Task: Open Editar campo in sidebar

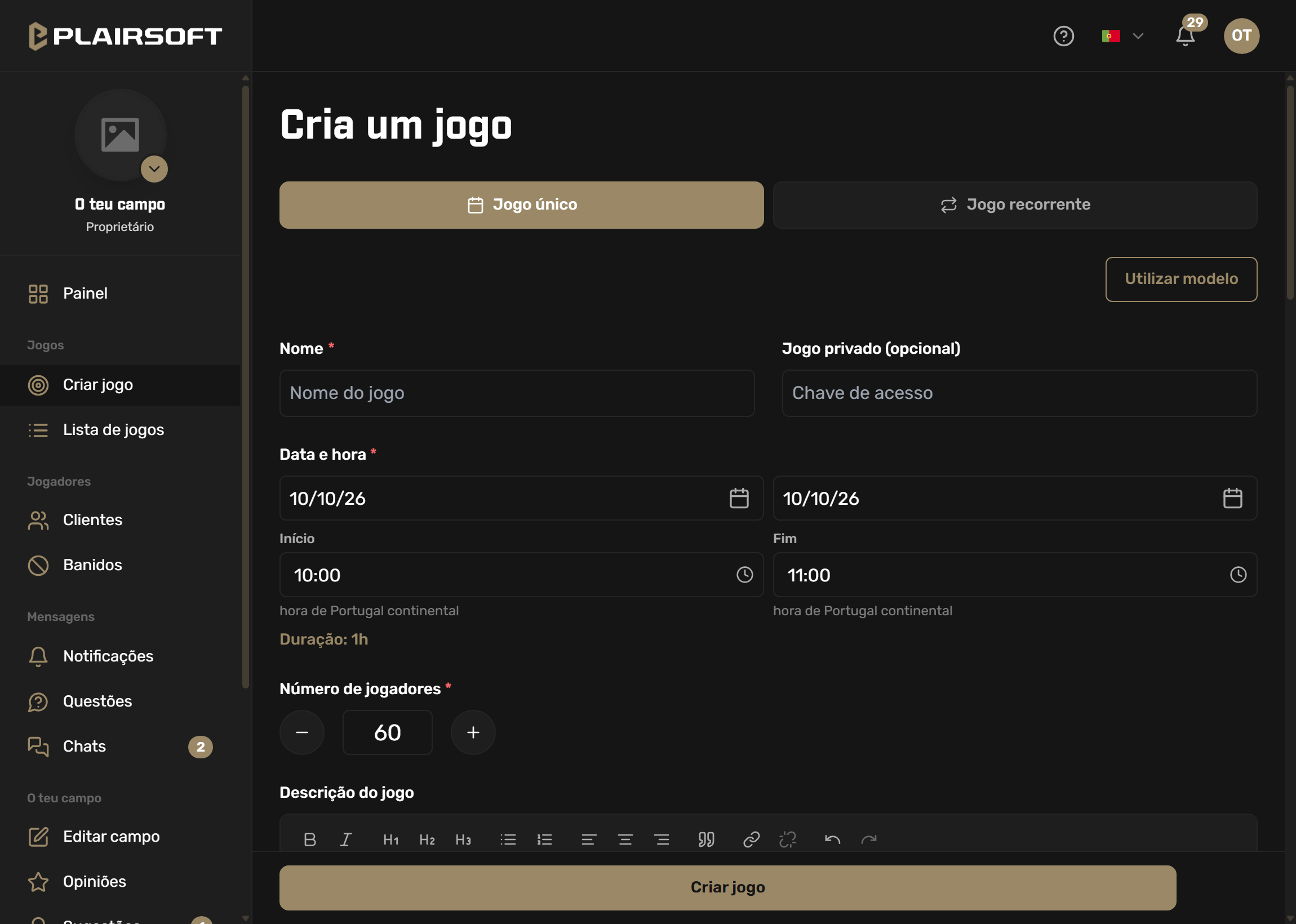Action: coord(120,837)
